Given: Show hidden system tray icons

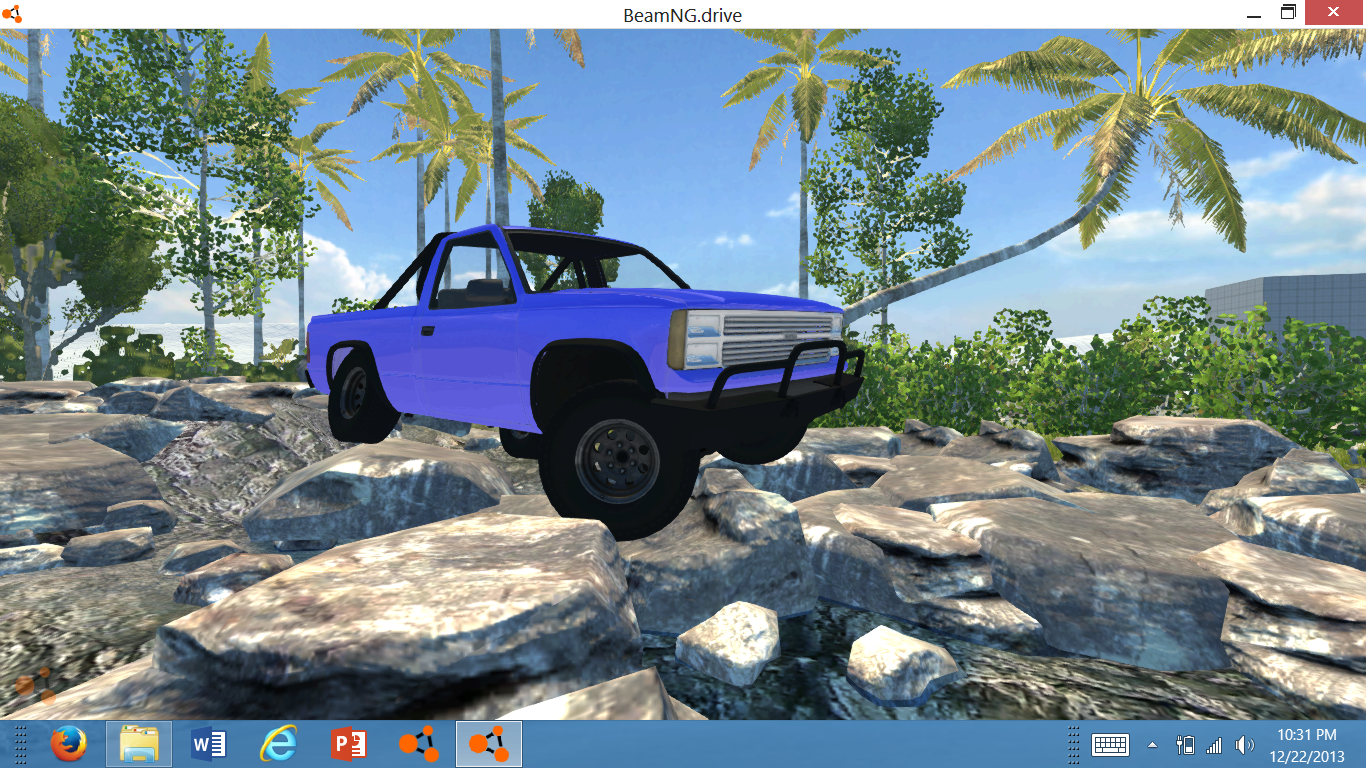Looking at the screenshot, I should pos(1152,745).
